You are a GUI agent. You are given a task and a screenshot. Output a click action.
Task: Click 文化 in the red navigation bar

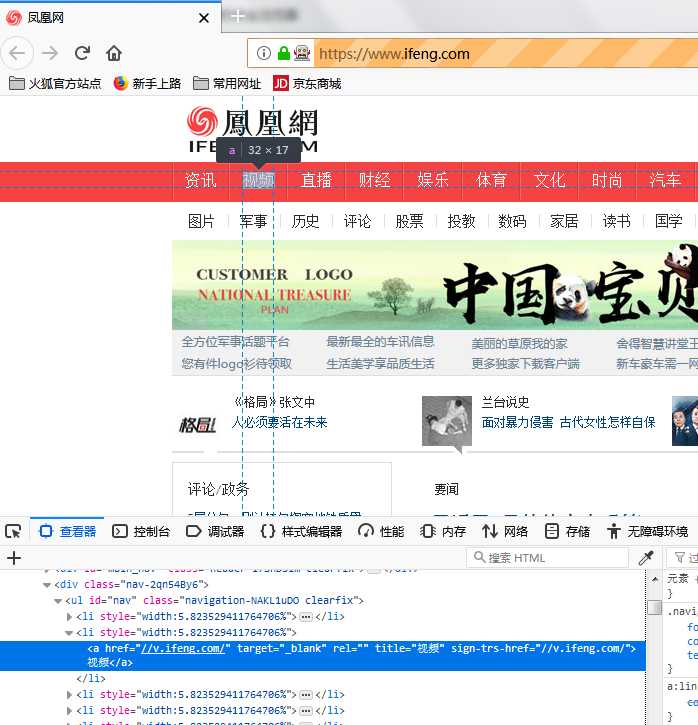pyautogui.click(x=549, y=180)
